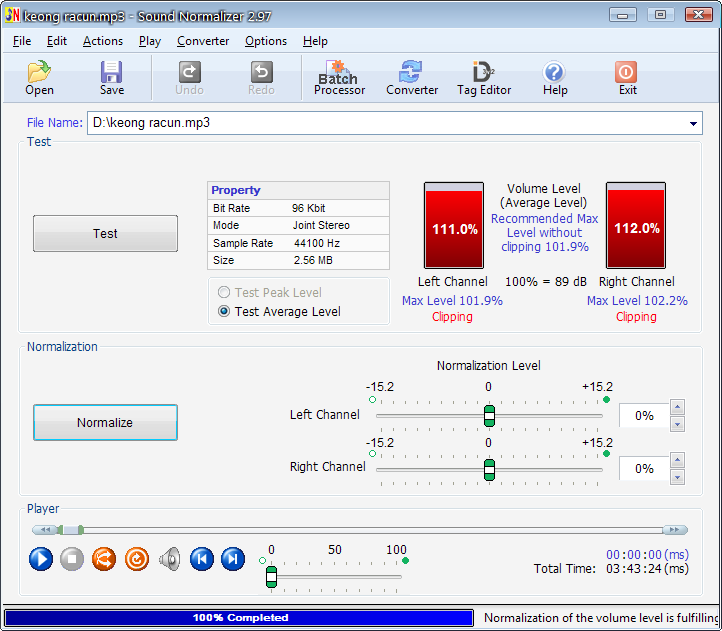The width and height of the screenshot is (722, 631).
Task: Click the Sample Rate 44100 Hz value
Action: pos(317,243)
